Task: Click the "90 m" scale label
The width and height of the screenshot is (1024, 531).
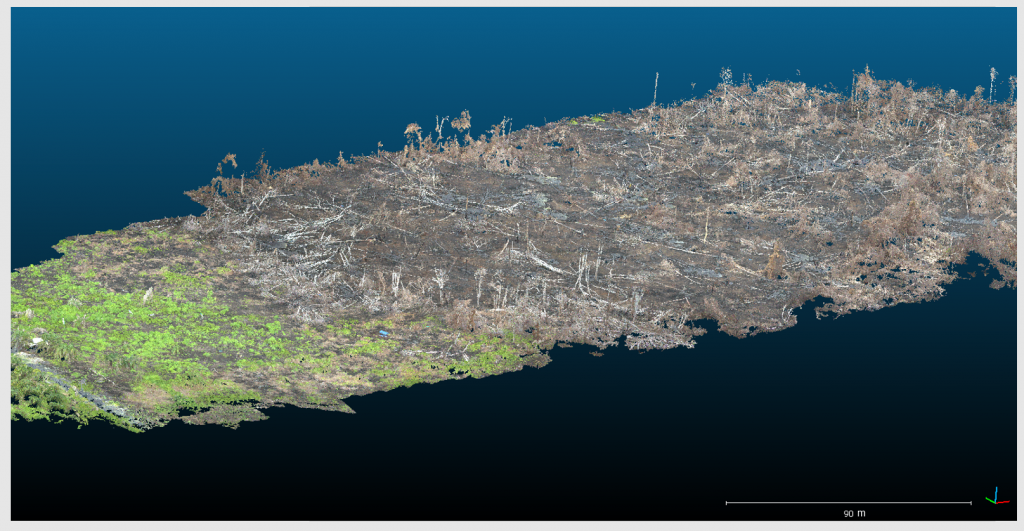Action: [854, 513]
